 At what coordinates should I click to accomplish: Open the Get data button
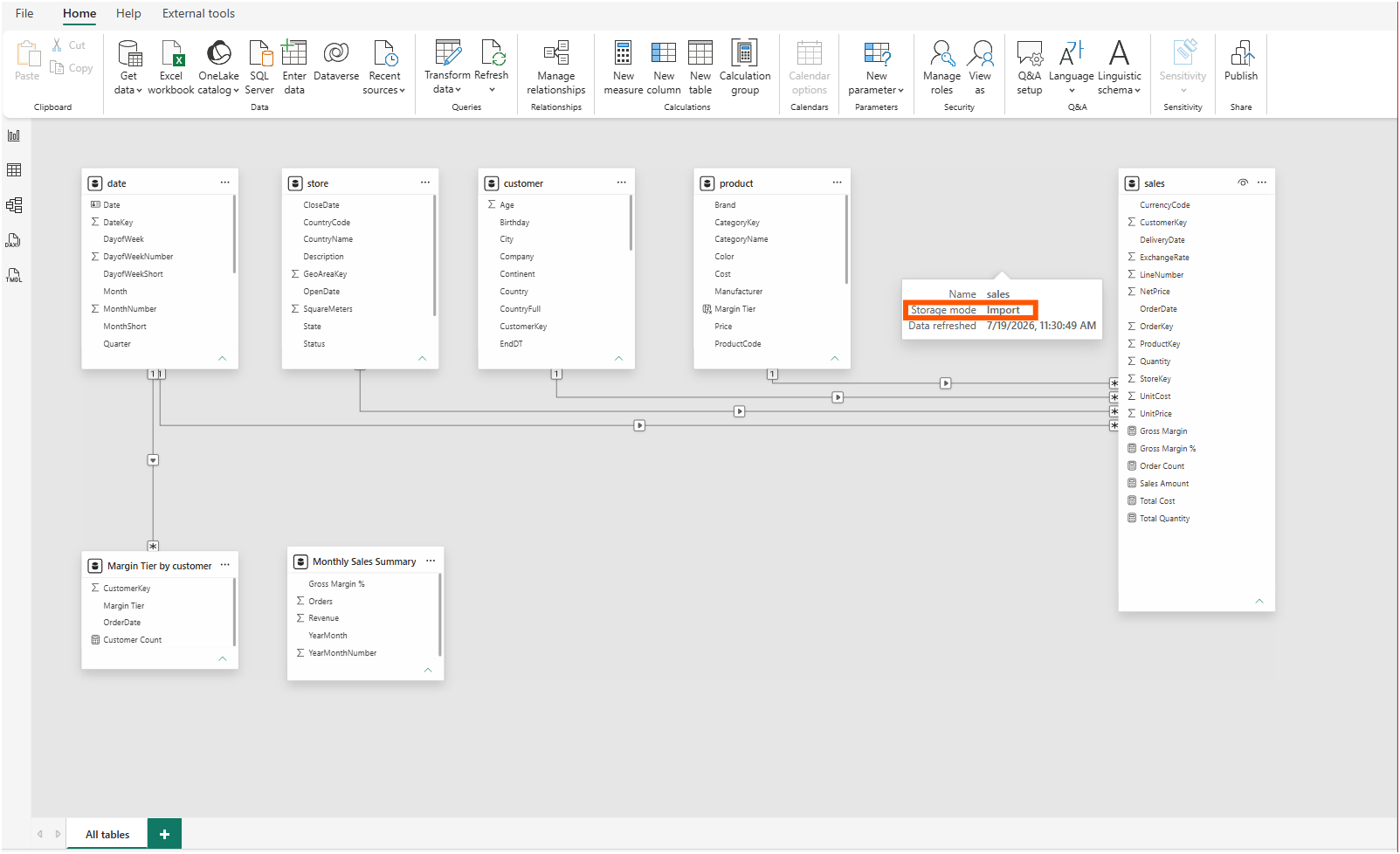128,67
